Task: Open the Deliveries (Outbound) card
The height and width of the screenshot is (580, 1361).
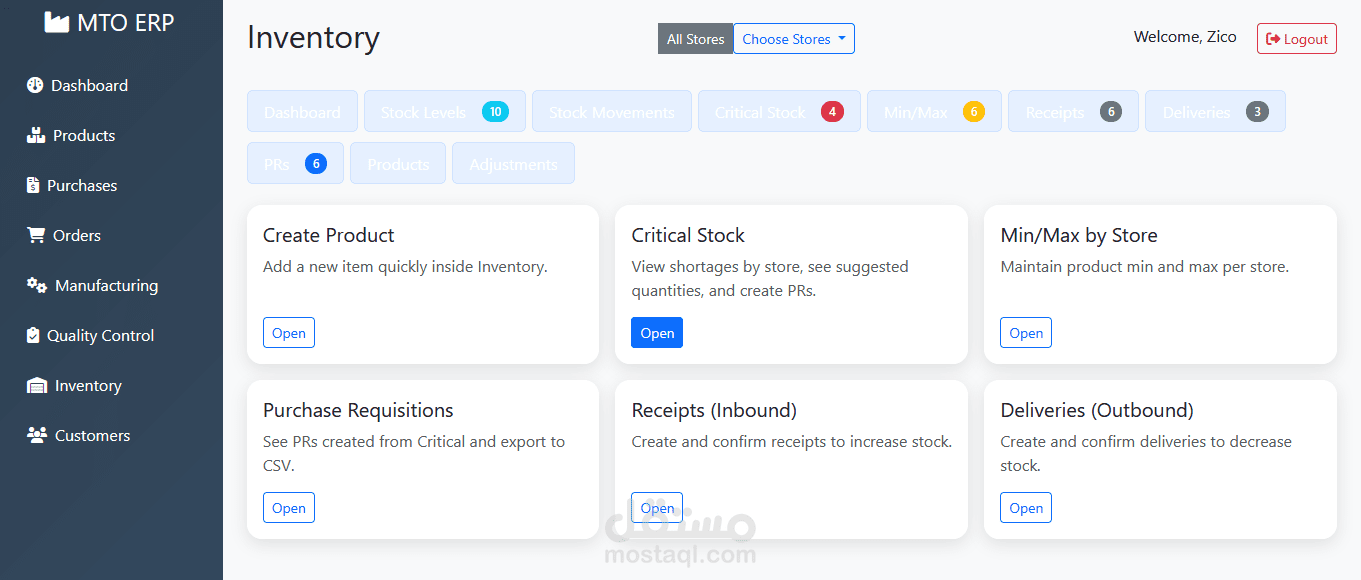Action: pos(1026,508)
